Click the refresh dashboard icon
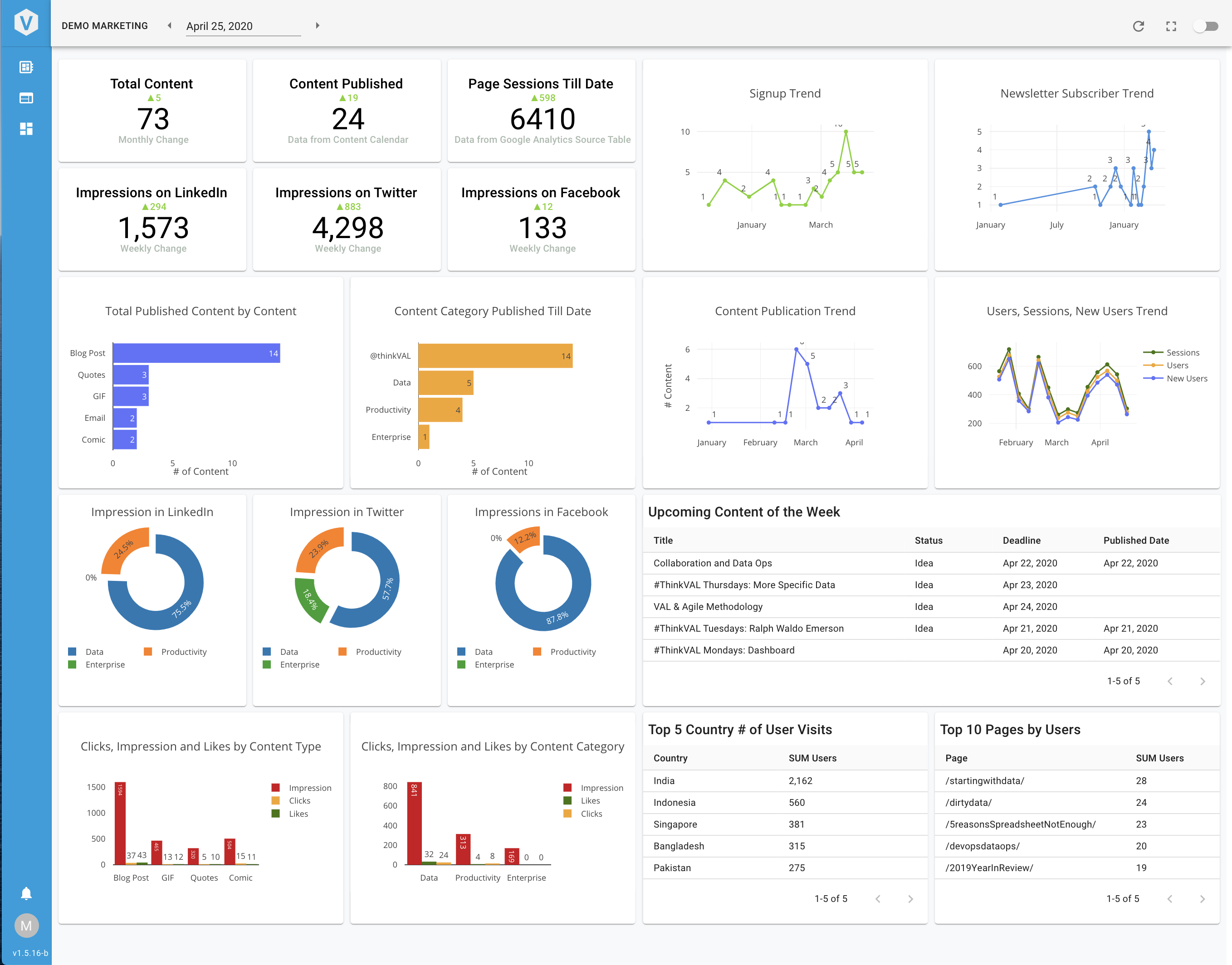The height and width of the screenshot is (965, 1232). click(x=1138, y=26)
